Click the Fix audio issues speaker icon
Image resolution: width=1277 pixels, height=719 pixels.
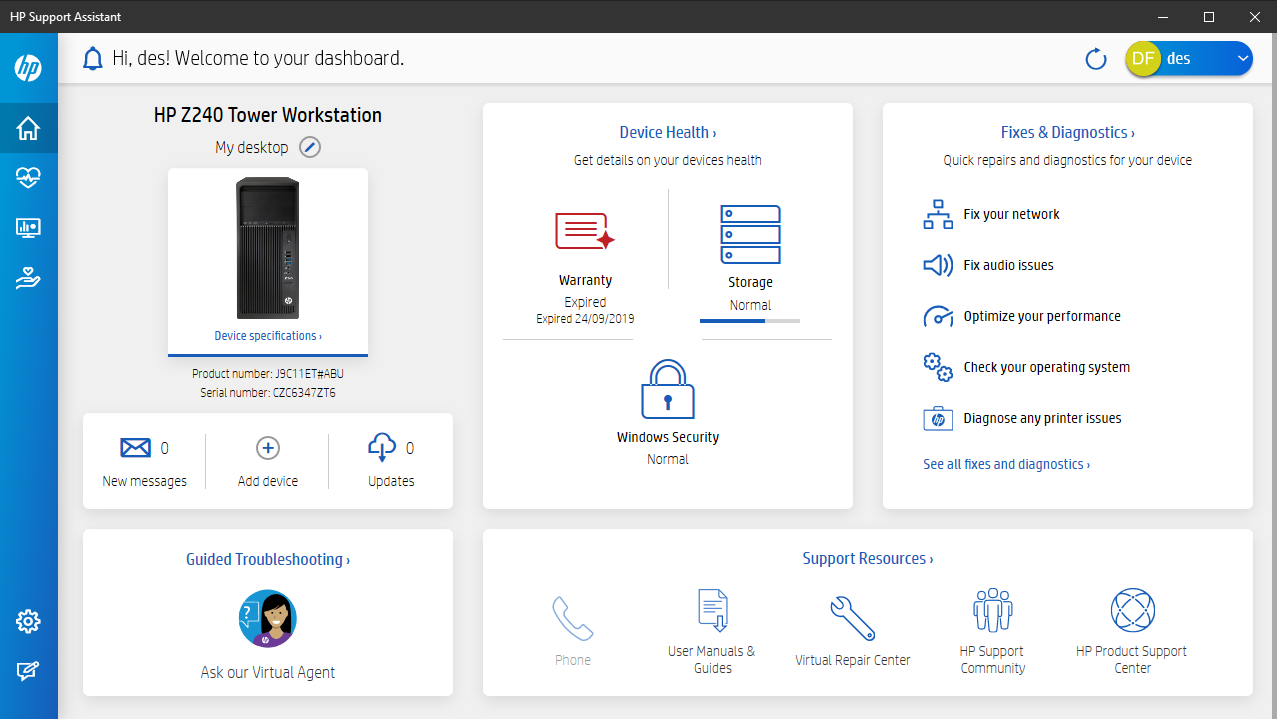[x=938, y=265]
